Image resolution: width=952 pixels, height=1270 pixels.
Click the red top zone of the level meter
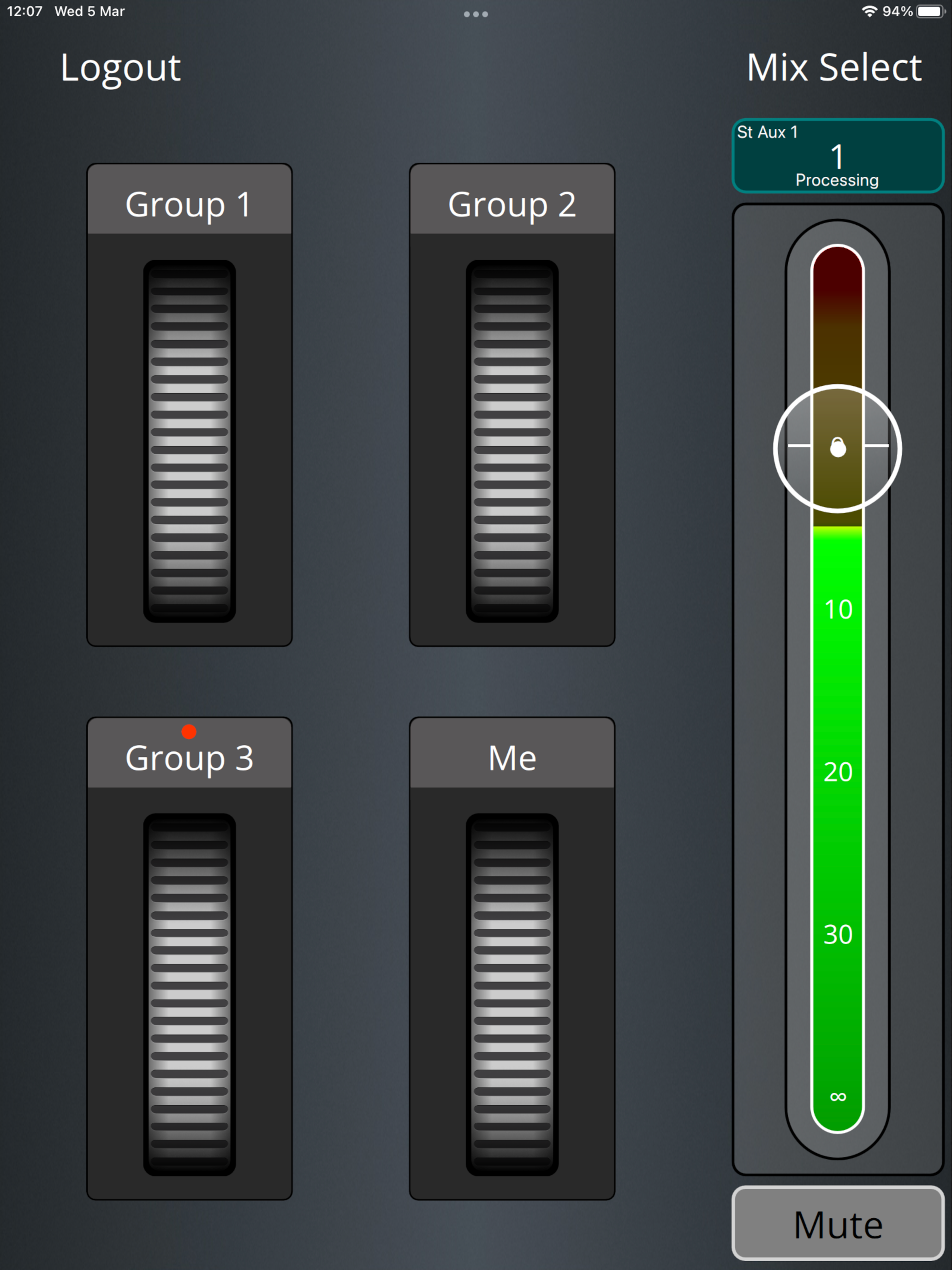click(x=837, y=276)
